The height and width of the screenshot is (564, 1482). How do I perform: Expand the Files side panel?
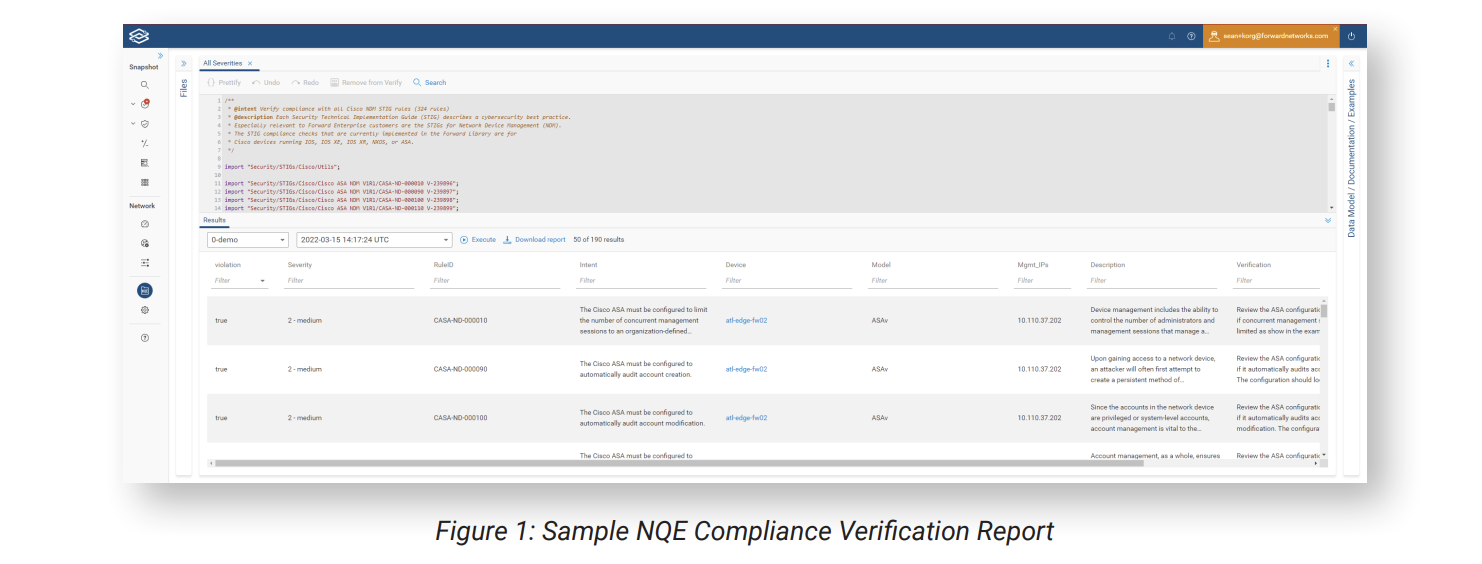pyautogui.click(x=183, y=63)
